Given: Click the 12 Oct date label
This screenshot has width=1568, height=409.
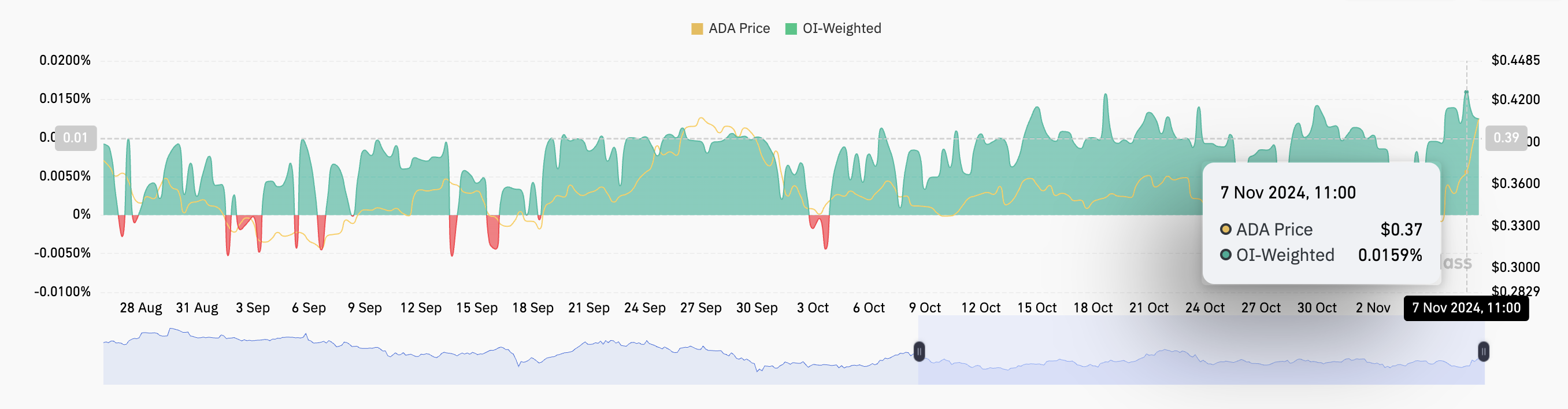Looking at the screenshot, I should [x=981, y=308].
